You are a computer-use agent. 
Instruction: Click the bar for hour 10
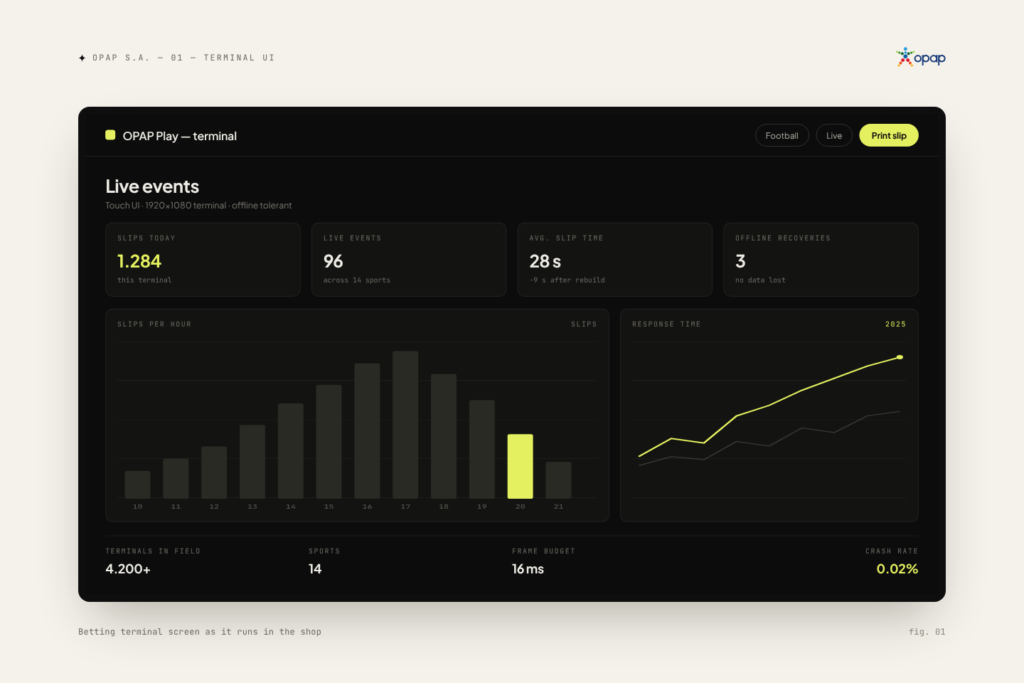point(138,484)
